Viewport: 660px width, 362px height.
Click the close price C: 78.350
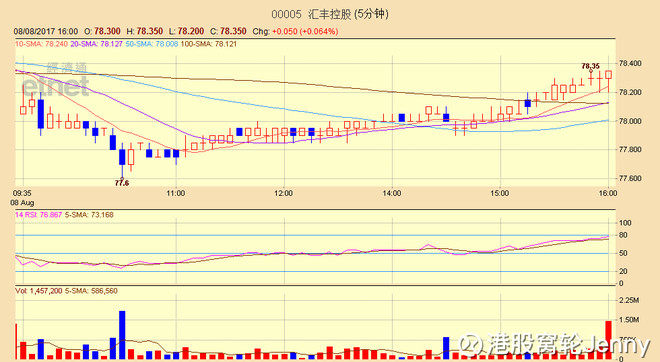point(228,32)
